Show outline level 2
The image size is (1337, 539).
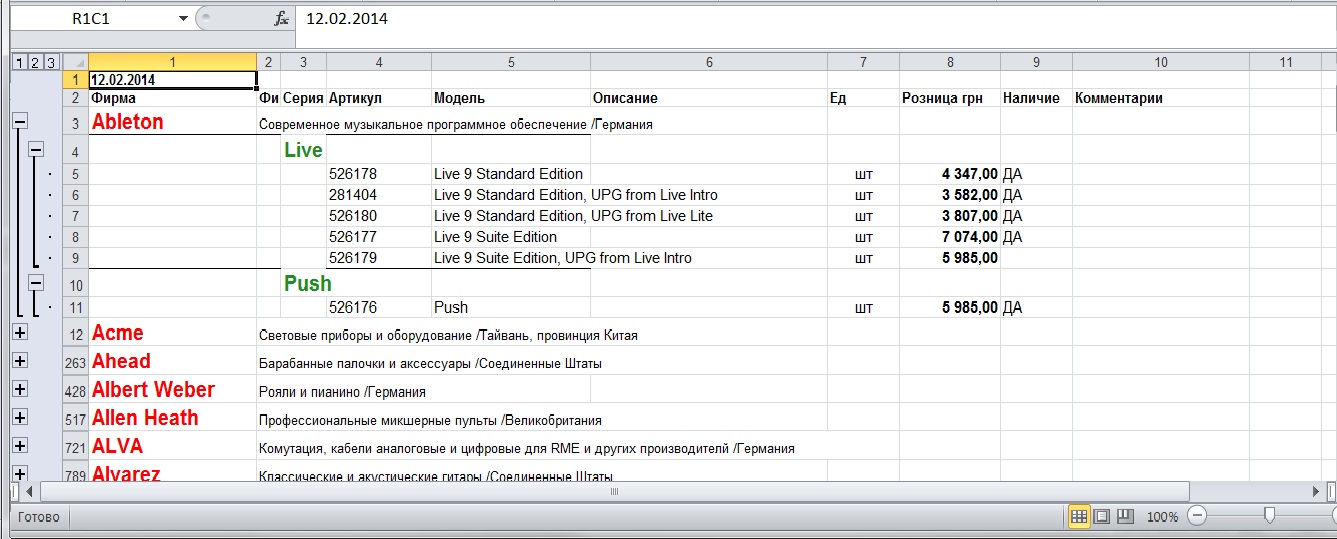click(34, 62)
